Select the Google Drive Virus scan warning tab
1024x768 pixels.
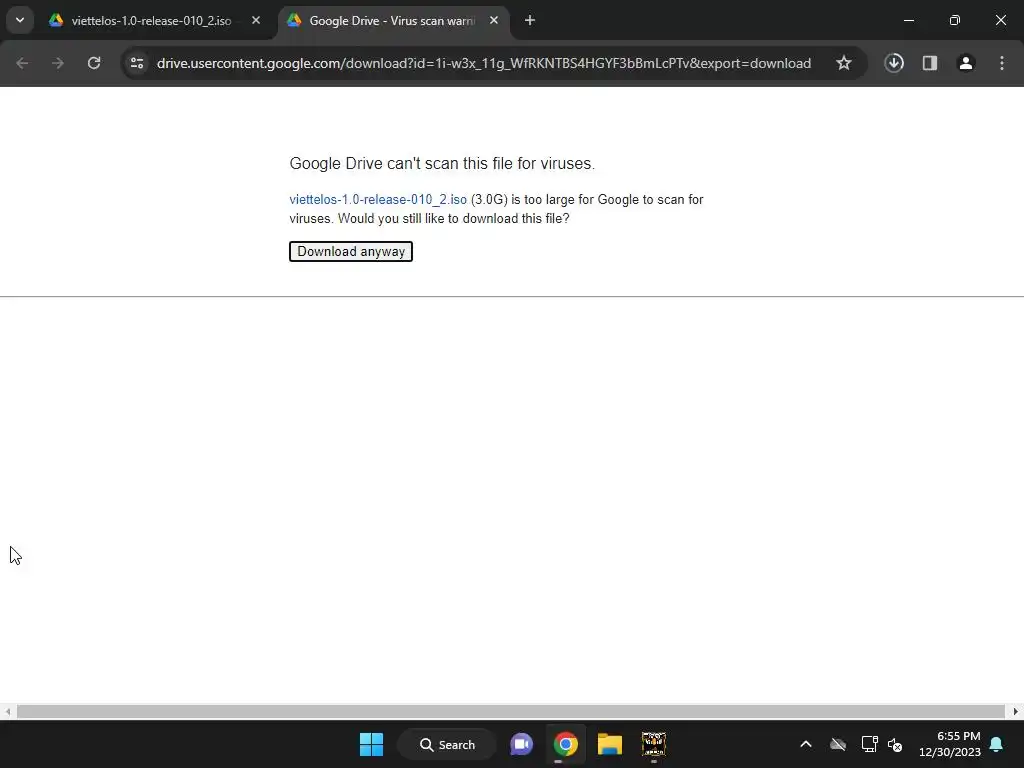coord(392,21)
